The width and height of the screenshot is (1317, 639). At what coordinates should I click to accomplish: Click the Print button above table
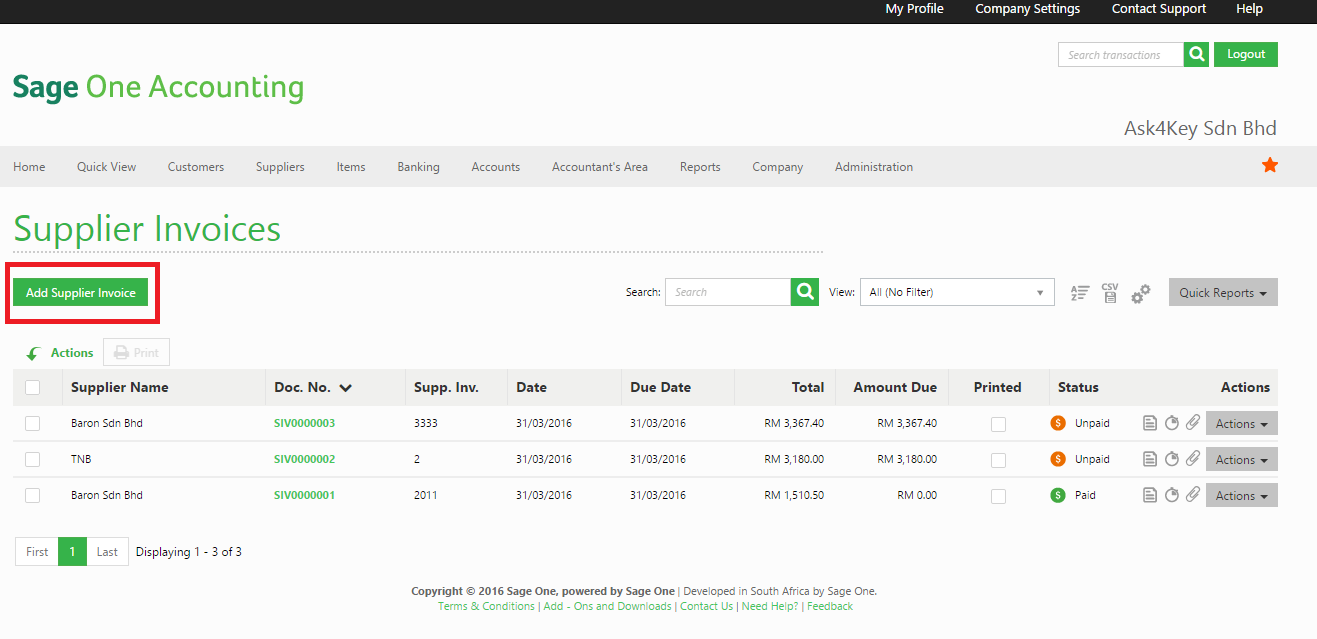point(137,352)
